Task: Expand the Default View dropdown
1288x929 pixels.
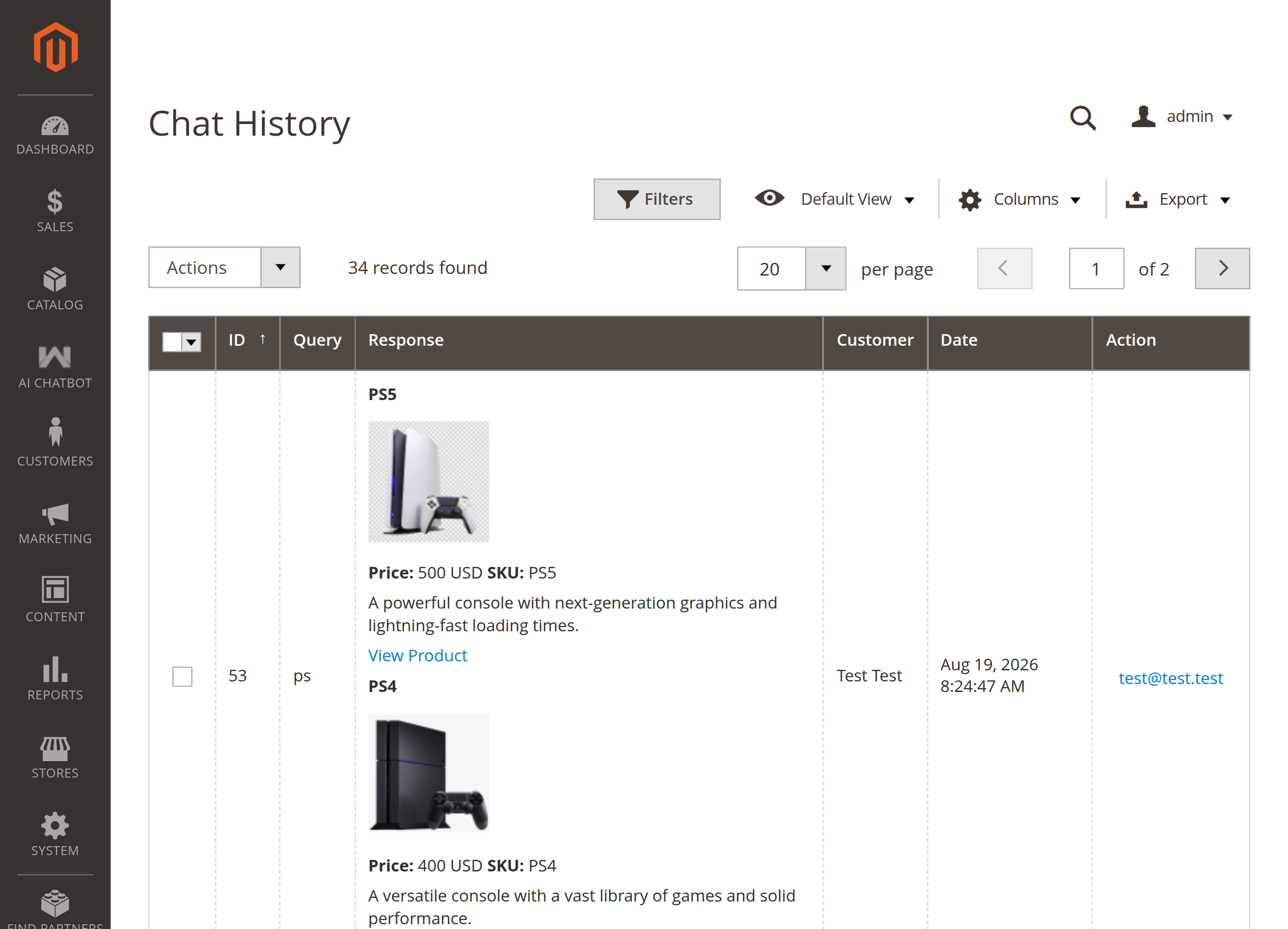Action: (835, 200)
